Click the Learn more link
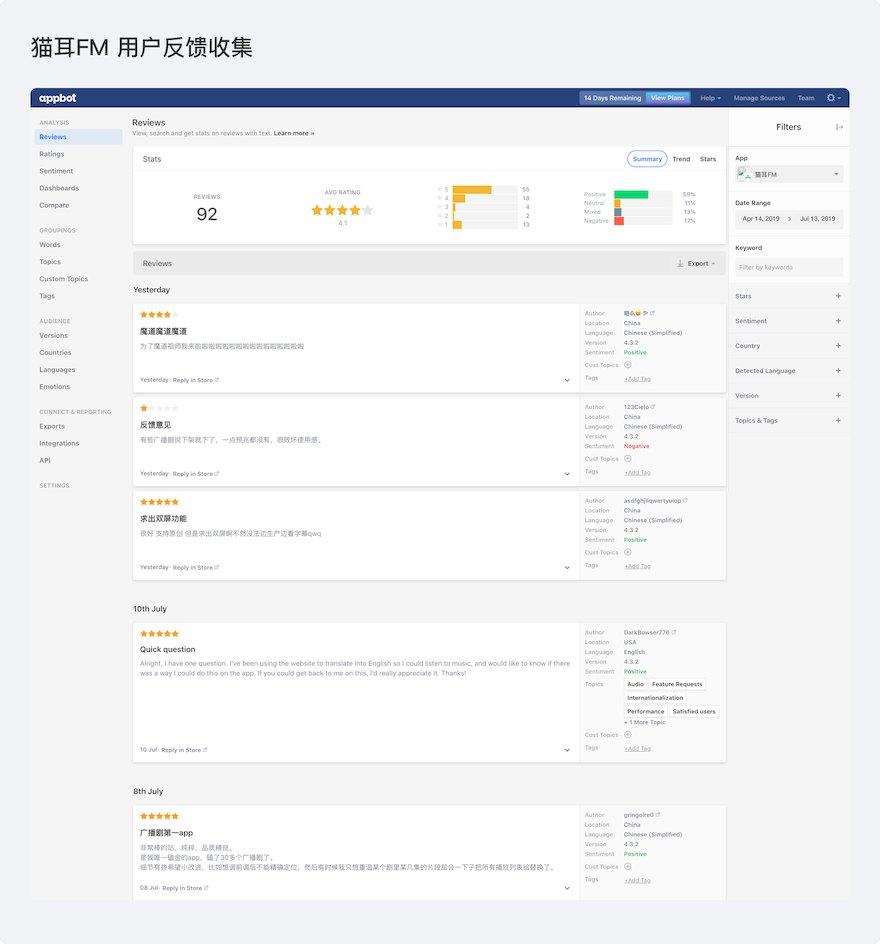Image resolution: width=880 pixels, height=944 pixels. click(294, 133)
